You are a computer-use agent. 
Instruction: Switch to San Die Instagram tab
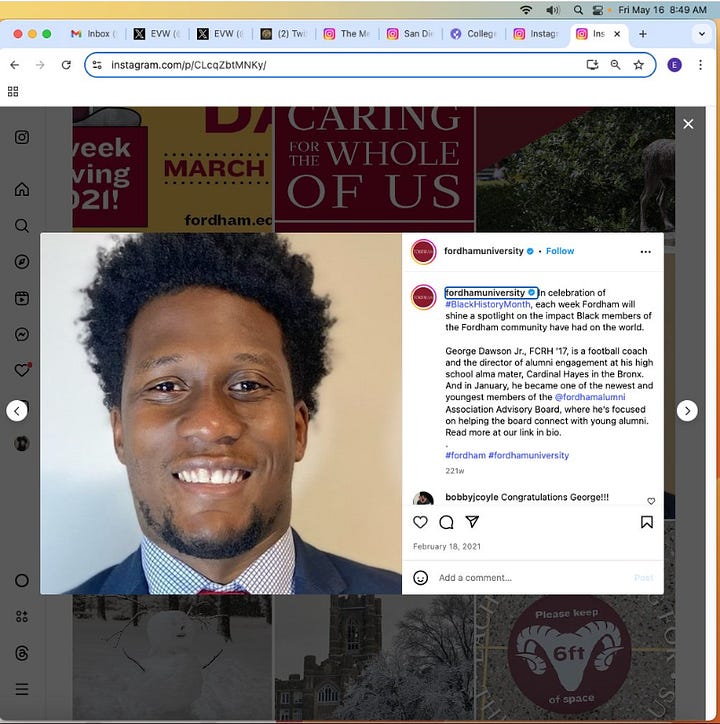pyautogui.click(x=411, y=34)
